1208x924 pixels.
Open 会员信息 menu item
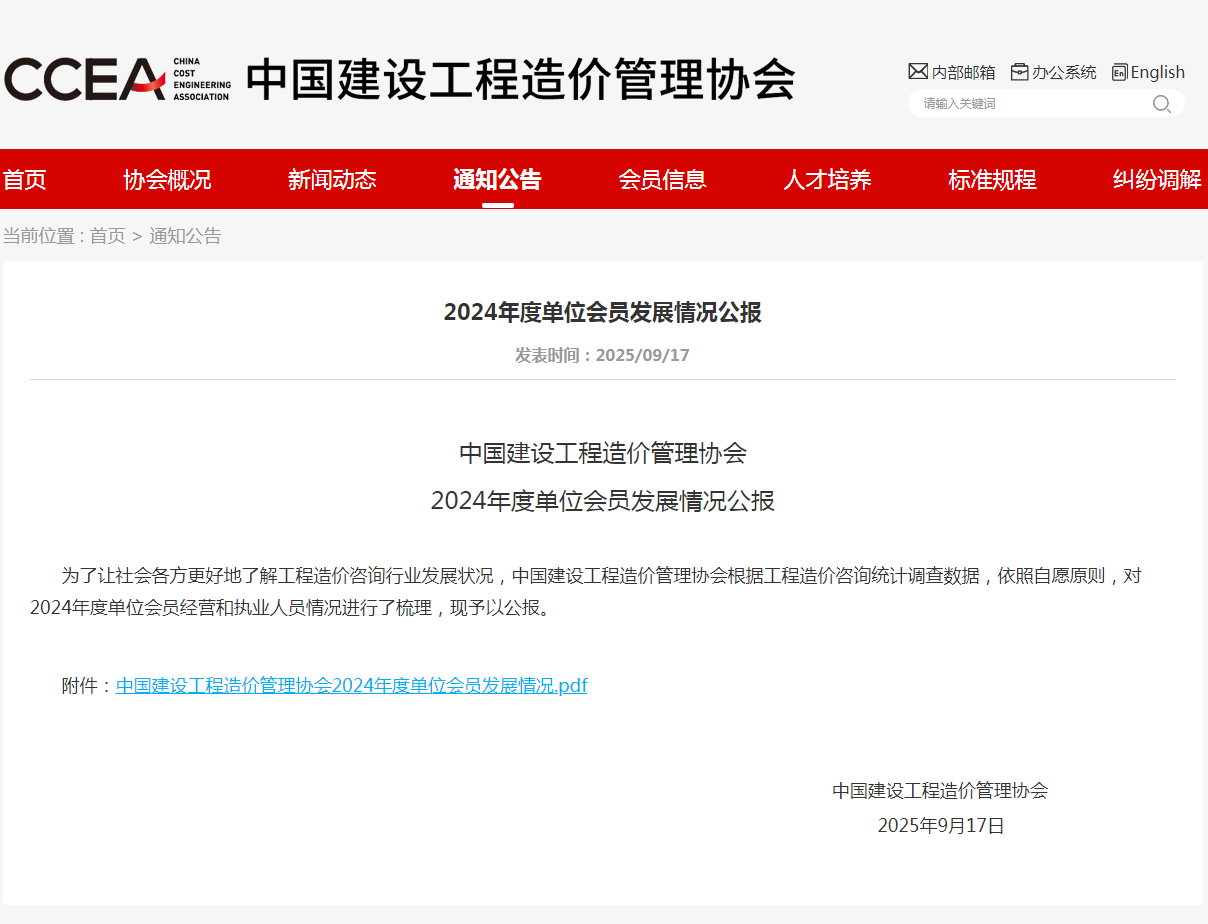662,180
